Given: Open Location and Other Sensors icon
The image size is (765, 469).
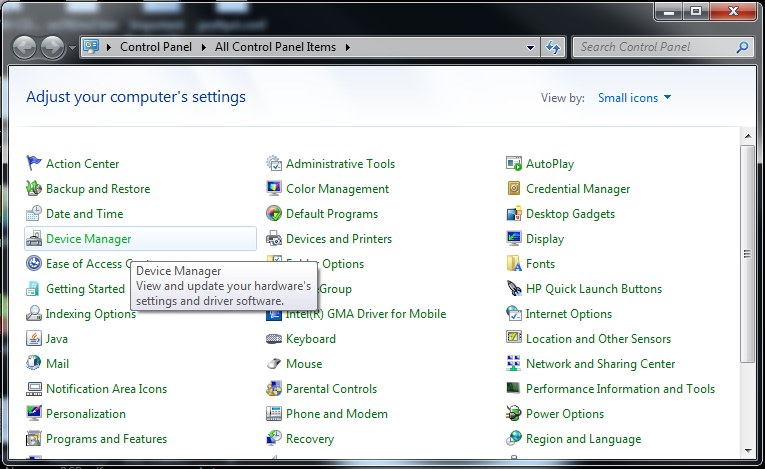Looking at the screenshot, I should pyautogui.click(x=514, y=337).
